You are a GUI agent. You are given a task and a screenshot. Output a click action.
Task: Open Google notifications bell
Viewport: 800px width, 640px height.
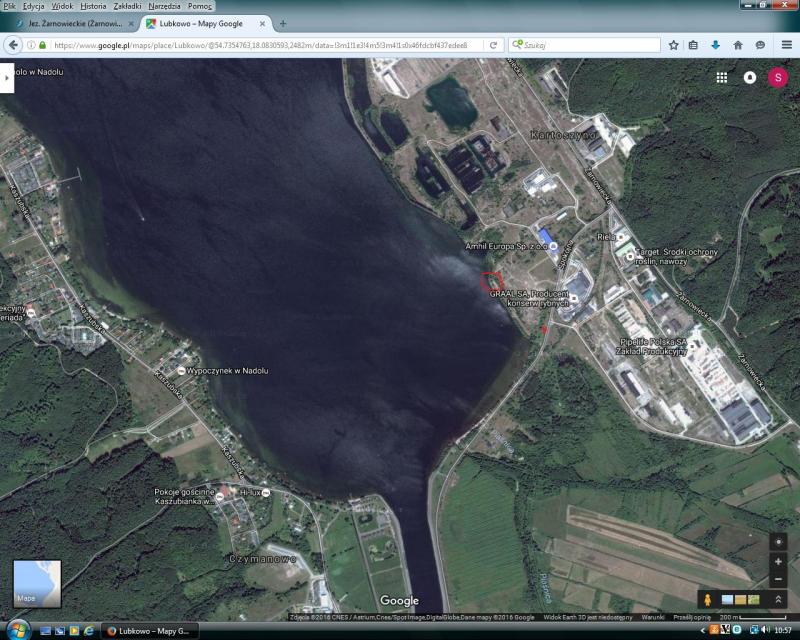coord(750,77)
